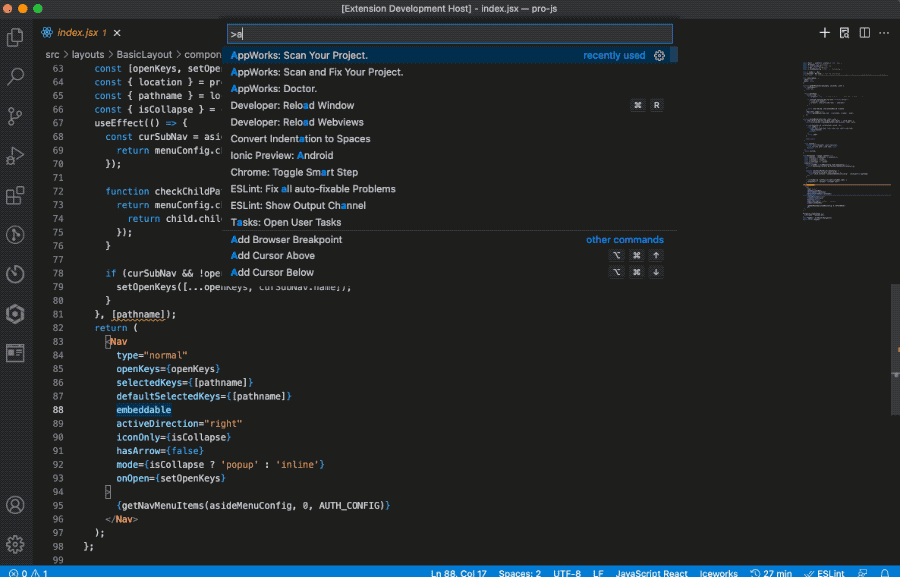This screenshot has width=900, height=577.
Task: Open the Run and Debug view
Action: pyautogui.click(x=15, y=155)
